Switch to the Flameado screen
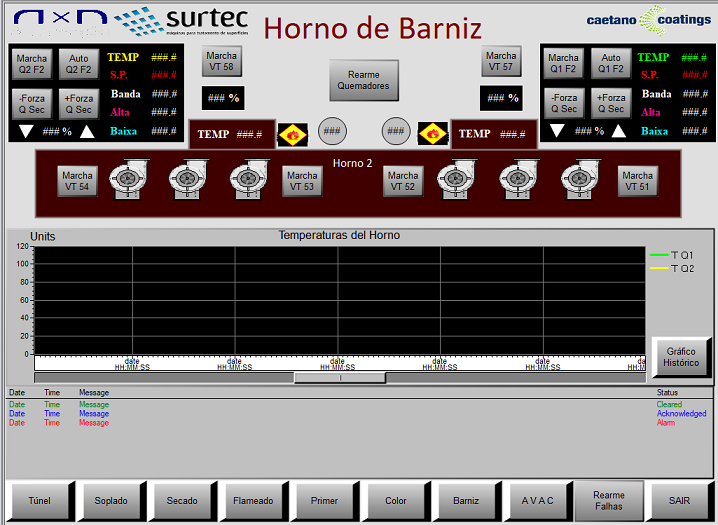 pos(253,500)
